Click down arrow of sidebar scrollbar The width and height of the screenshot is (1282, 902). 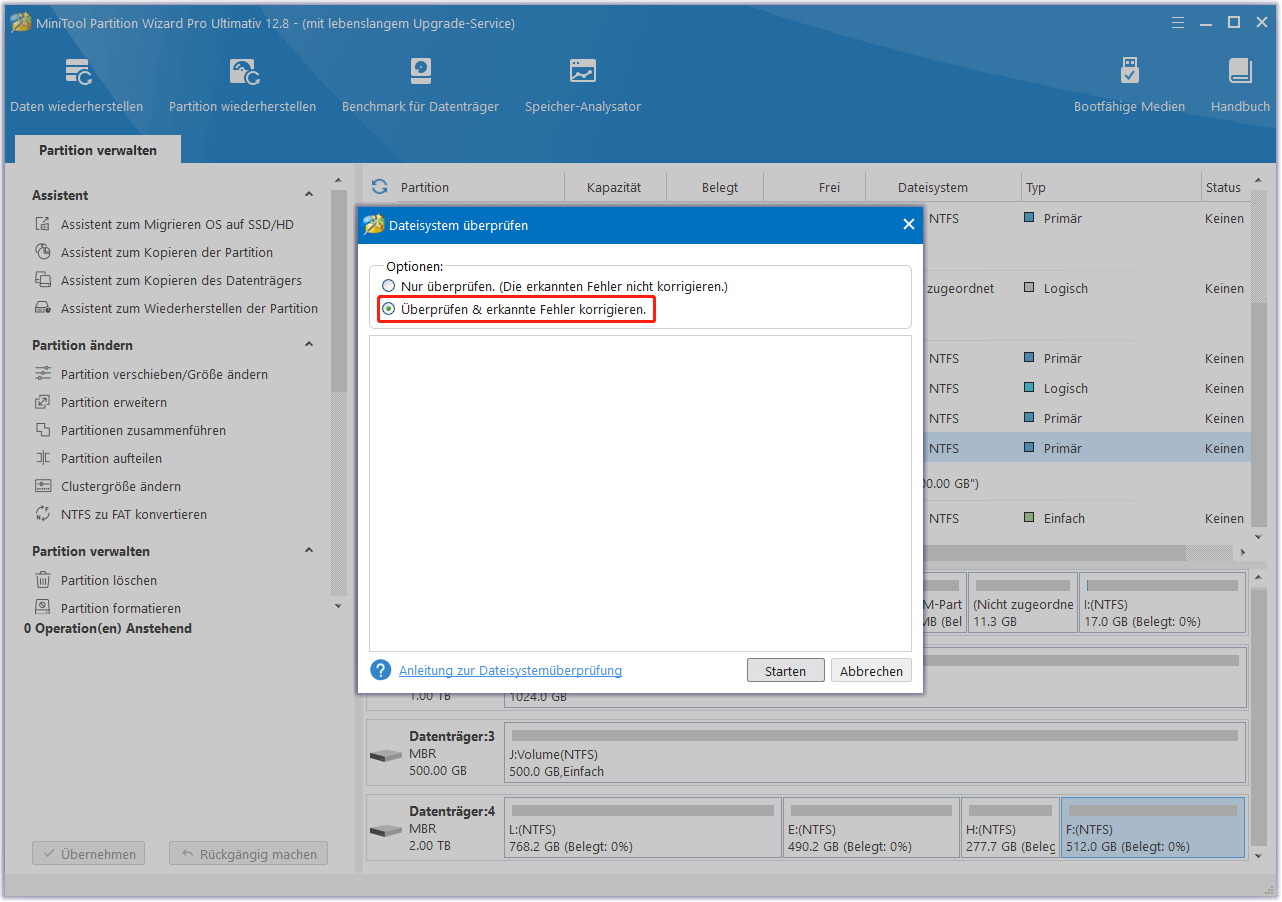pyautogui.click(x=338, y=606)
